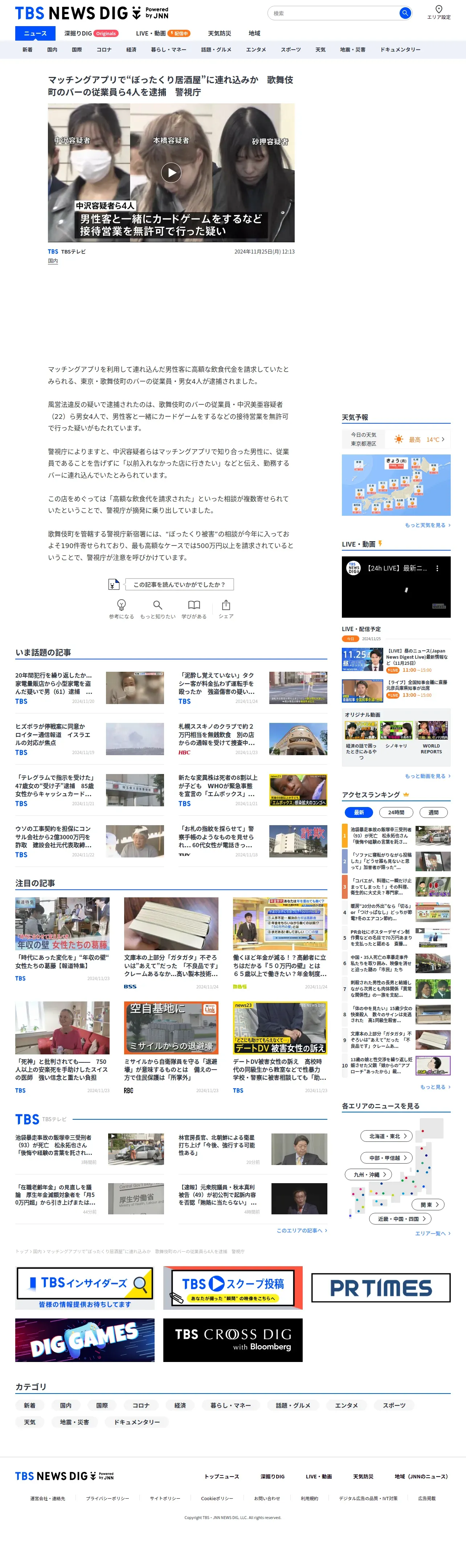Click the share icon below the article
Image resolution: width=466 pixels, height=1568 pixels.
[x=226, y=604]
